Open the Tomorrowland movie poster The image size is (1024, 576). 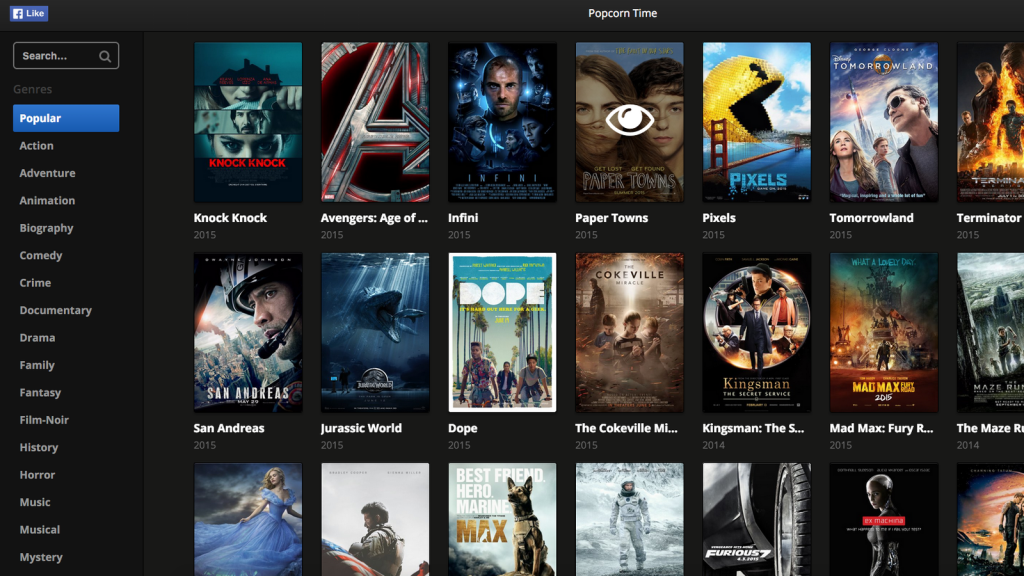(x=883, y=122)
